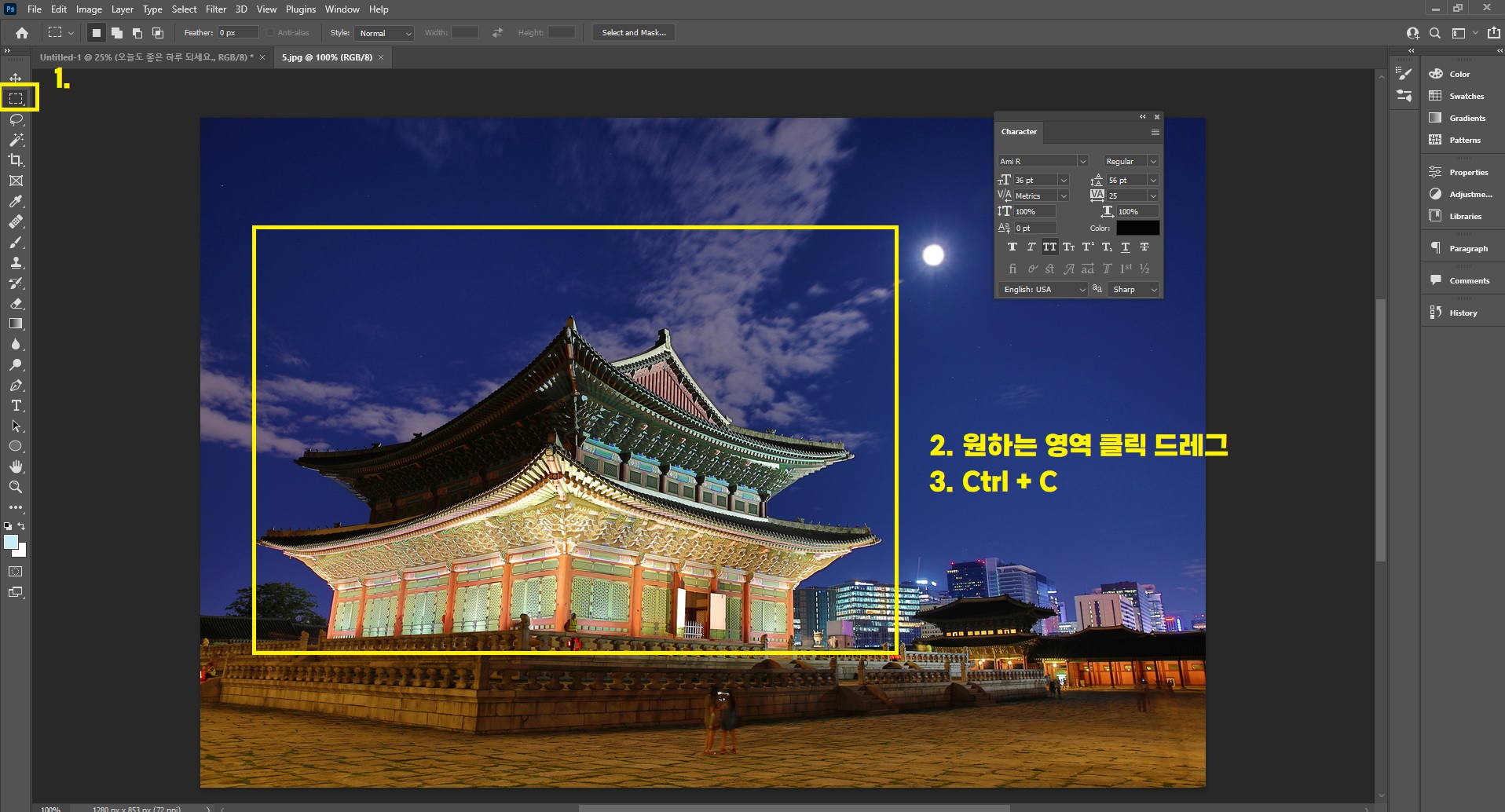Click the Select and Mask button
Screen dimensions: 1505x812
point(634,32)
